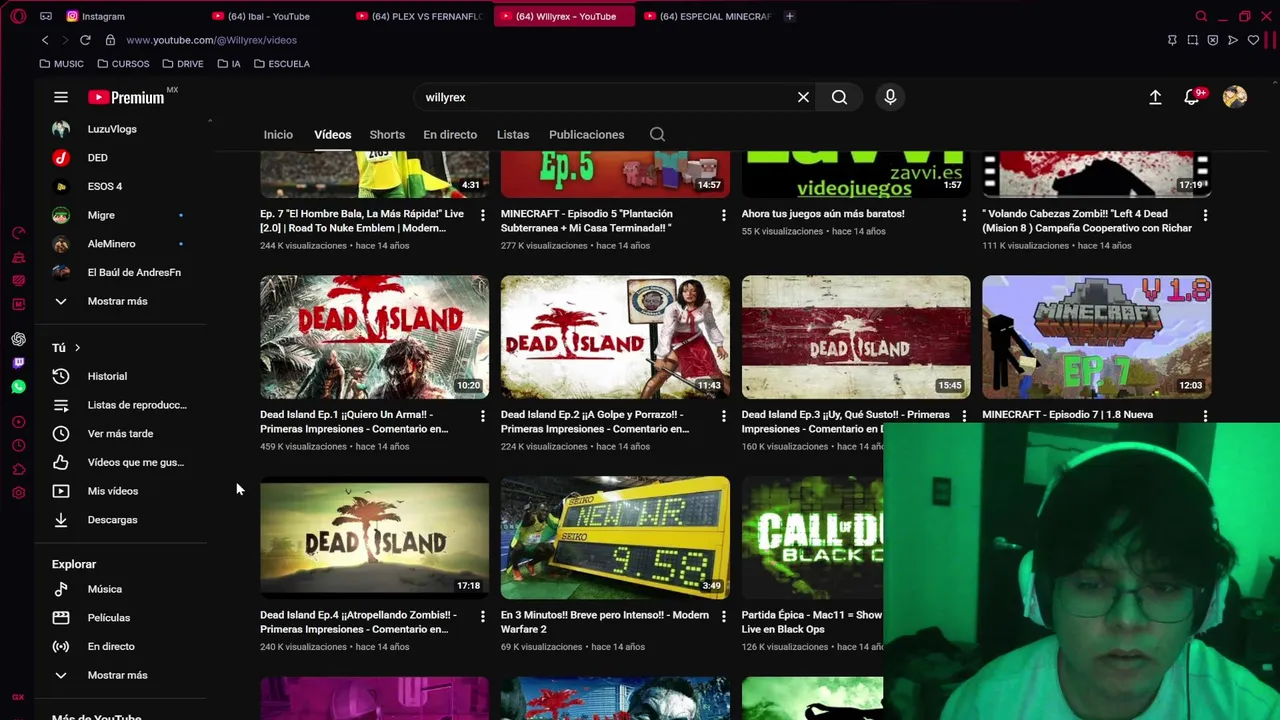Select the Shorts channel tab
Viewport: 1280px width, 720px height.
[387, 134]
